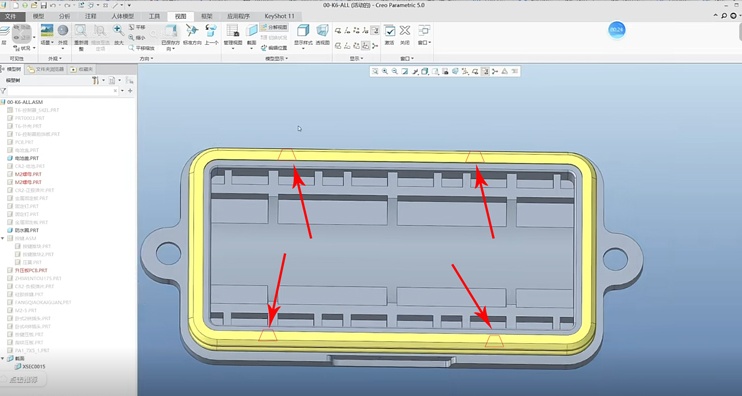Click the model tree settings (hammer) icon

(95, 80)
